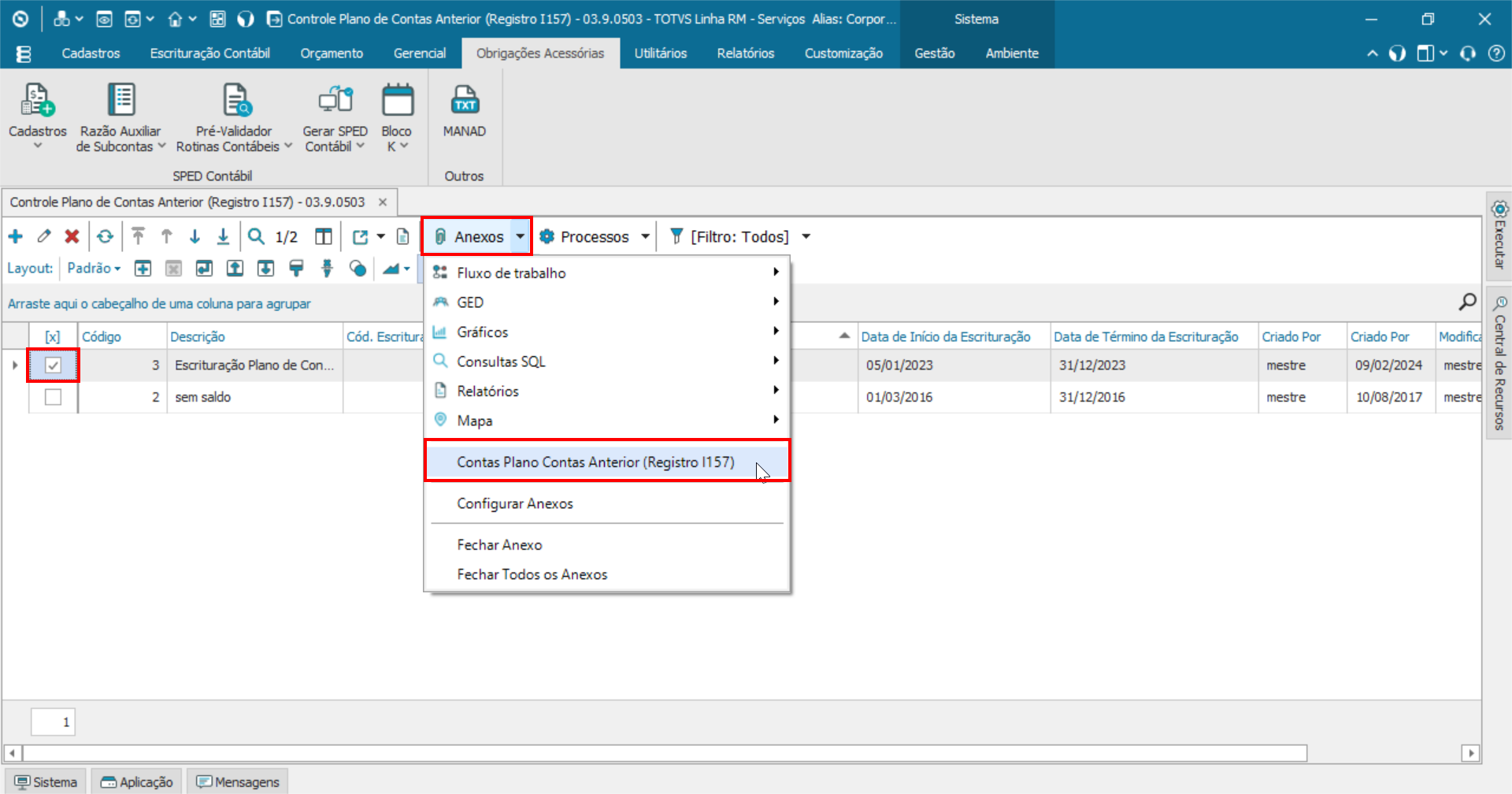This screenshot has height=794, width=1512.
Task: Expand the GED submenu
Action: (x=607, y=302)
